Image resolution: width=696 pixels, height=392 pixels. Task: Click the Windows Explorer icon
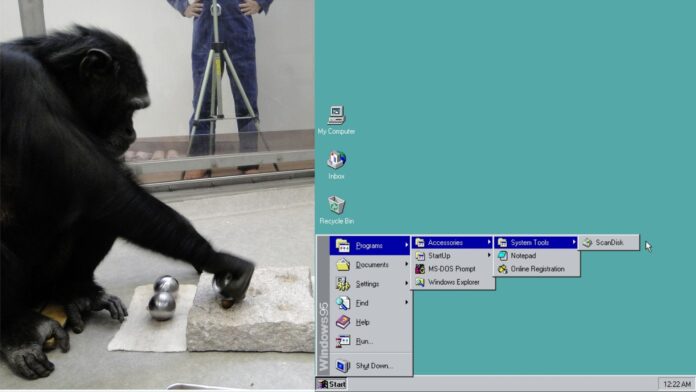pos(419,282)
